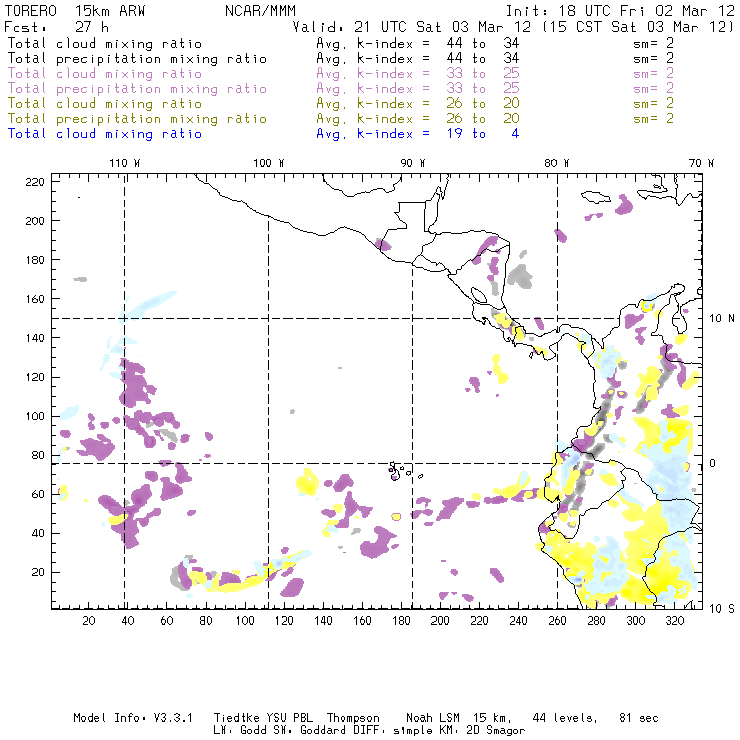
Task: Click the "Tiedtke" cumulus scheme text
Action: click(236, 718)
